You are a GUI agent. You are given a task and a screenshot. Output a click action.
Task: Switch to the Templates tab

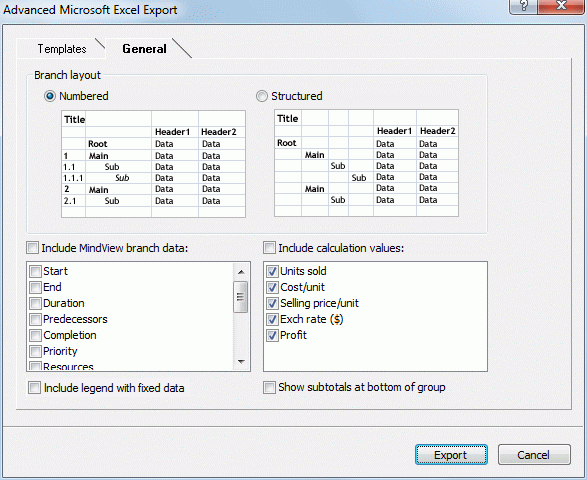pyautogui.click(x=62, y=49)
